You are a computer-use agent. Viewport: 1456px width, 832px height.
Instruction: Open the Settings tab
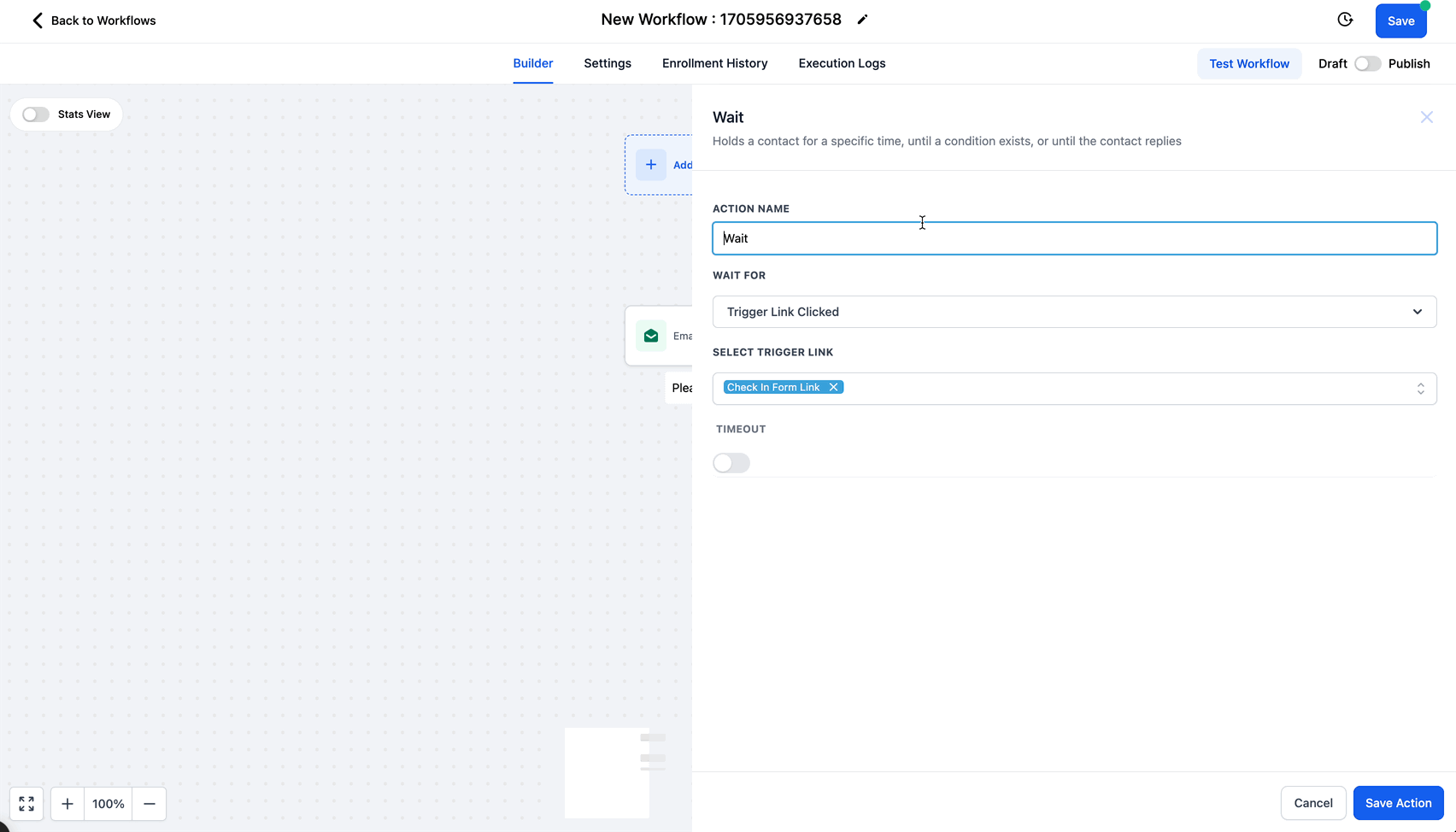(608, 63)
